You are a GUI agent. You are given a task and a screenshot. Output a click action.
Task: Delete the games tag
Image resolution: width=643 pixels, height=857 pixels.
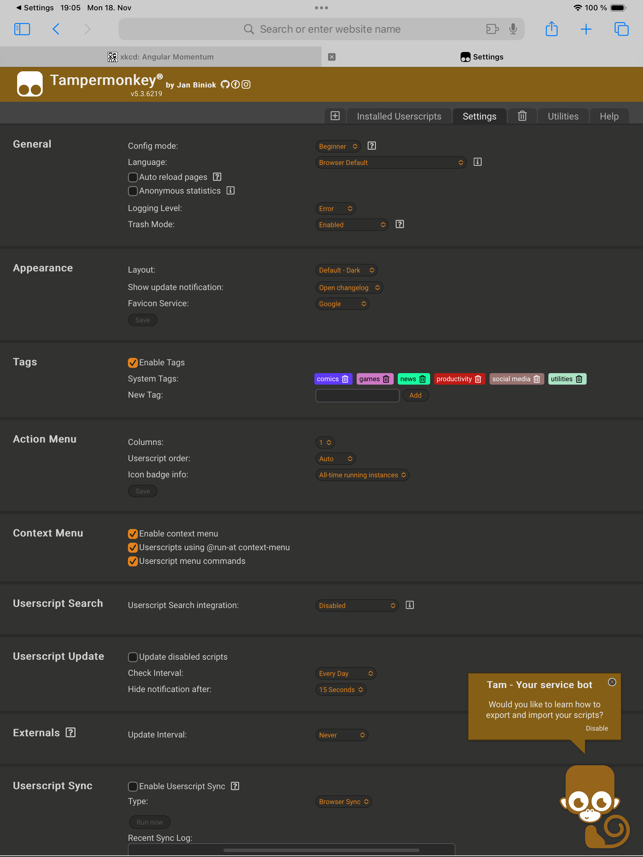(386, 379)
